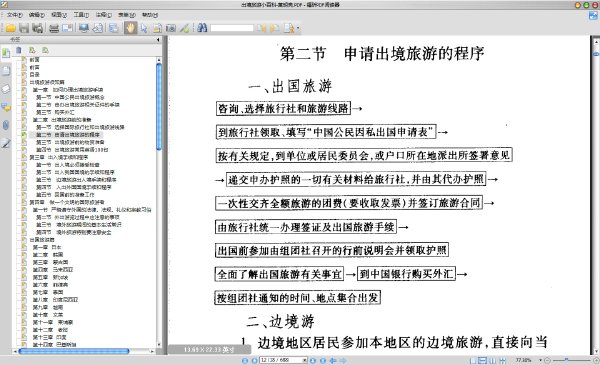Image resolution: width=600 pixels, height=365 pixels.
Task: Click the Bookmarks panel icon
Action: (6, 53)
